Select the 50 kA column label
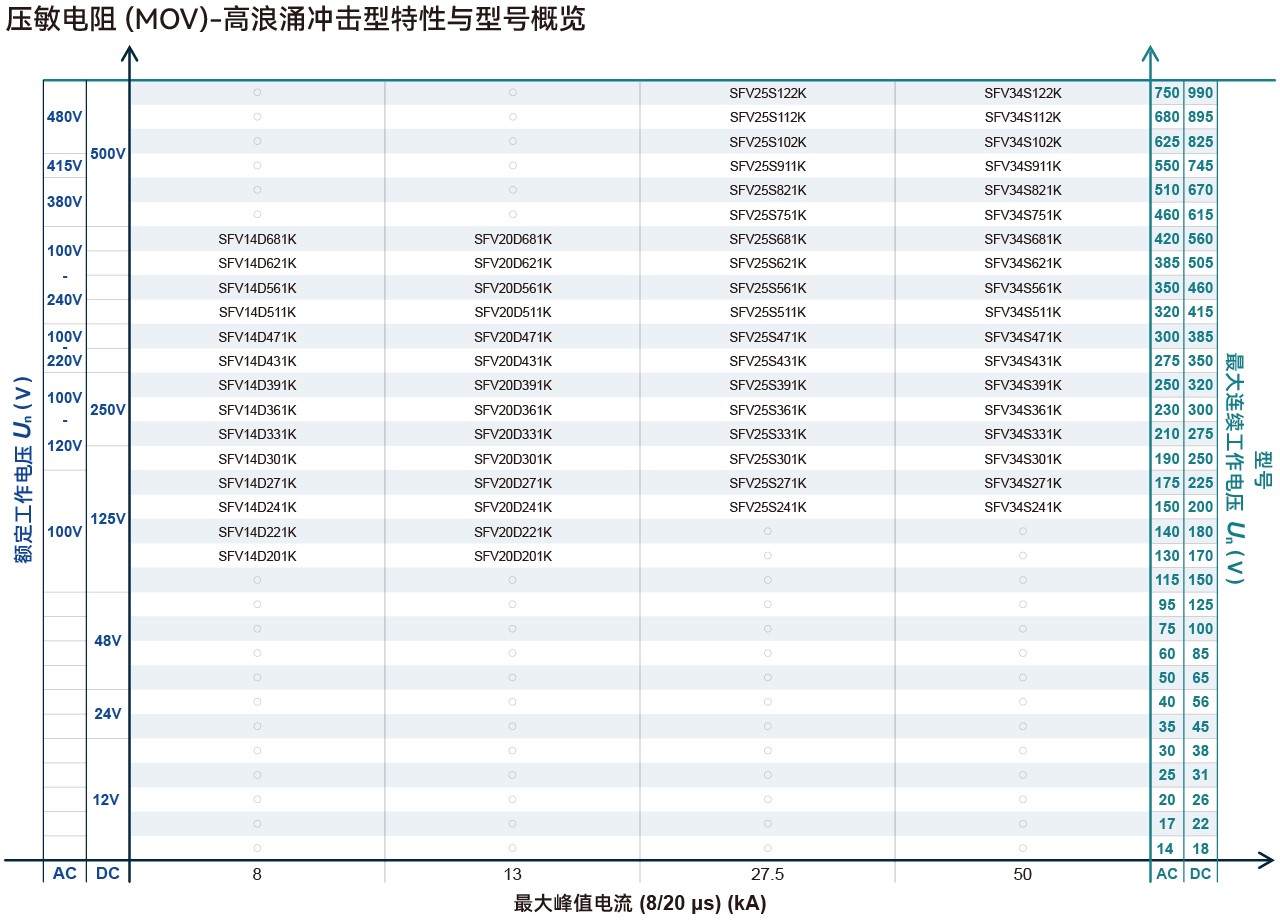The width and height of the screenshot is (1280, 920). [x=1022, y=874]
